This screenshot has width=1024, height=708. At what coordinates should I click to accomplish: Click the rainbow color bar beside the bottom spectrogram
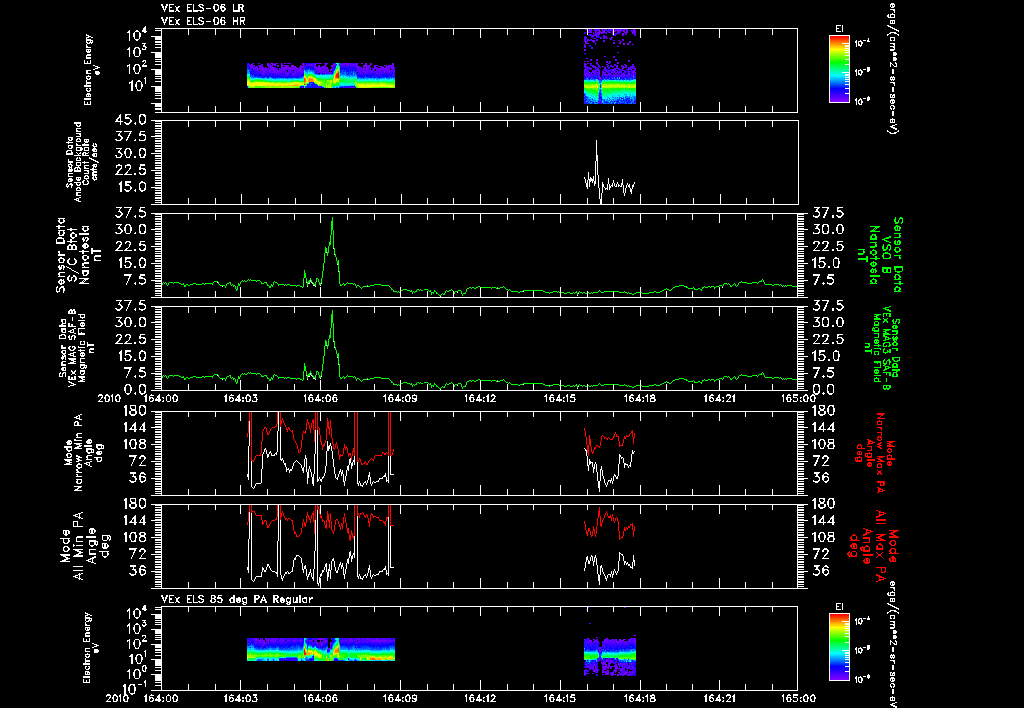point(839,648)
